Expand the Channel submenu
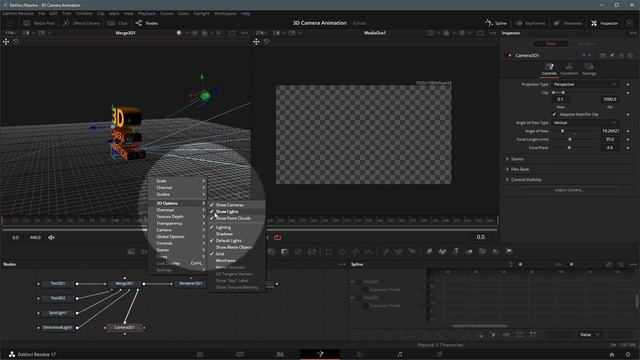 click(x=178, y=188)
